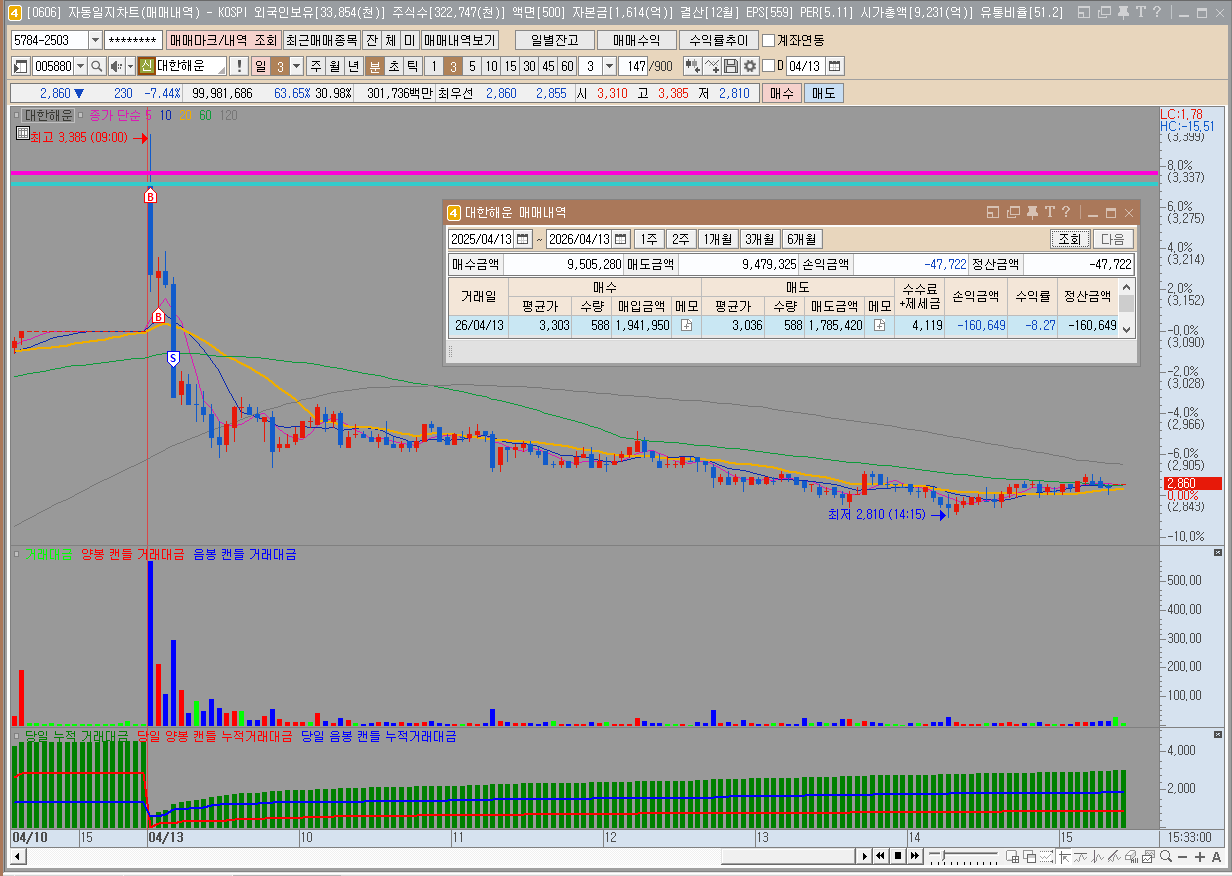Open the stock code 005880 dropdown arrow
1232x876 pixels.
(x=80, y=66)
